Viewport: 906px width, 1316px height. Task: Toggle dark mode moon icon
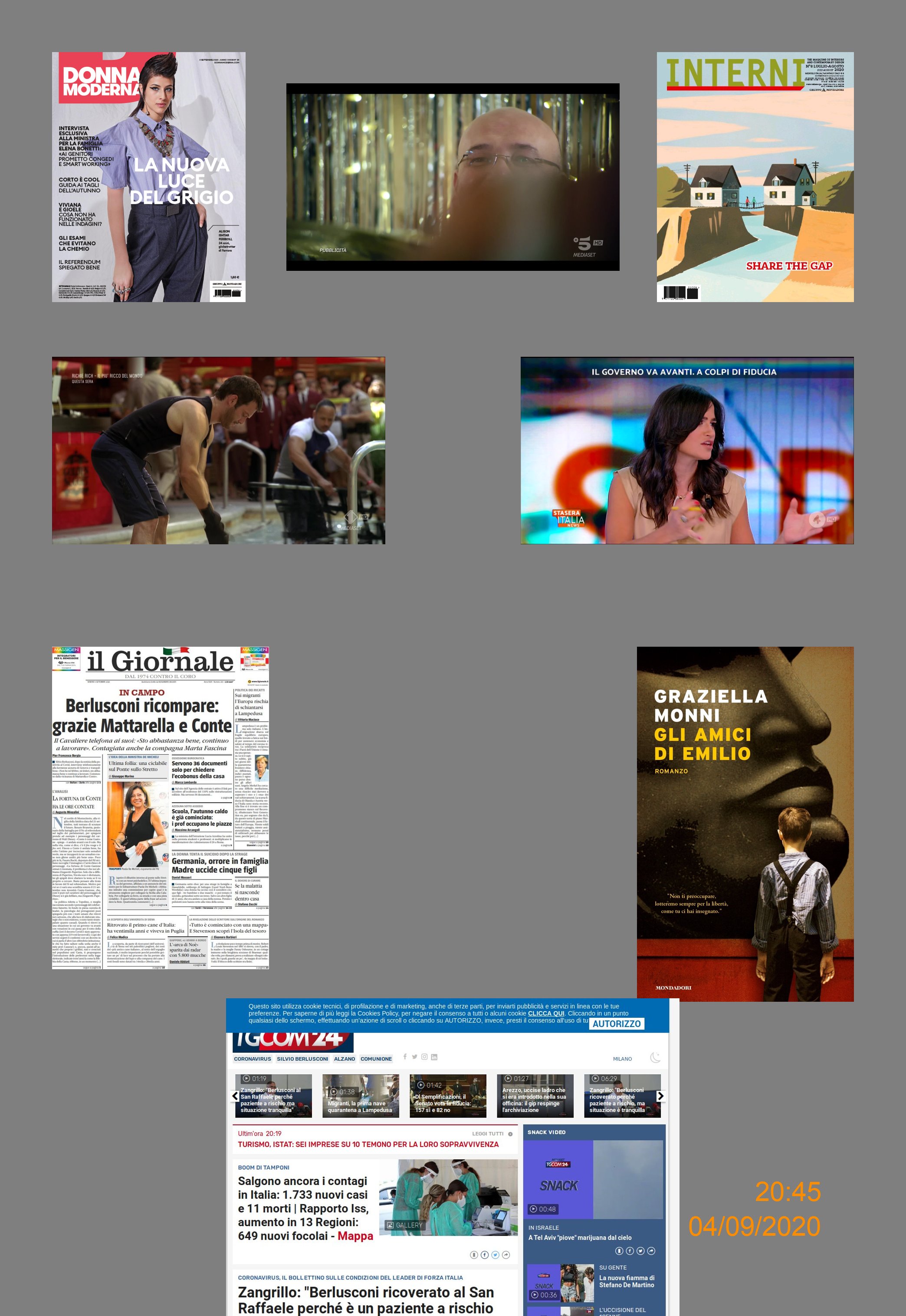[x=655, y=1057]
